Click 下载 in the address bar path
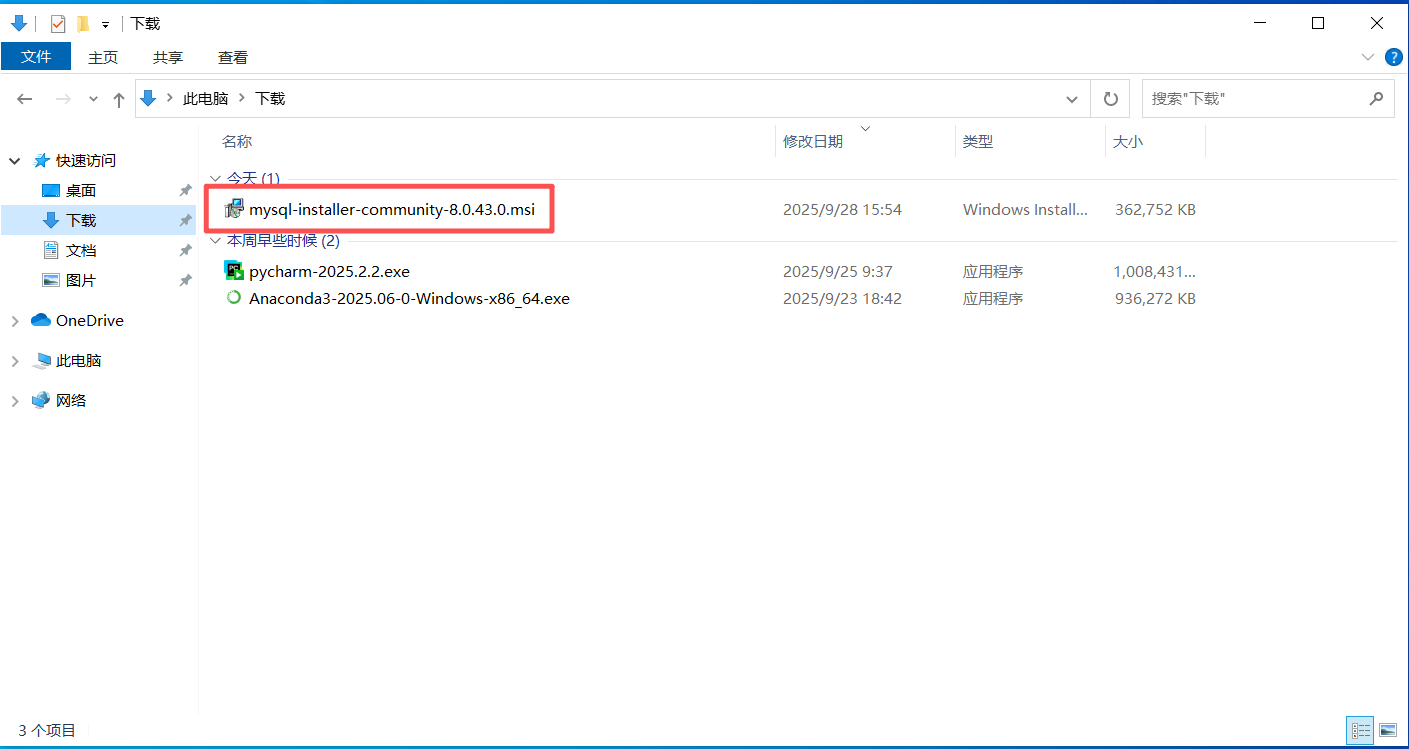 point(270,99)
